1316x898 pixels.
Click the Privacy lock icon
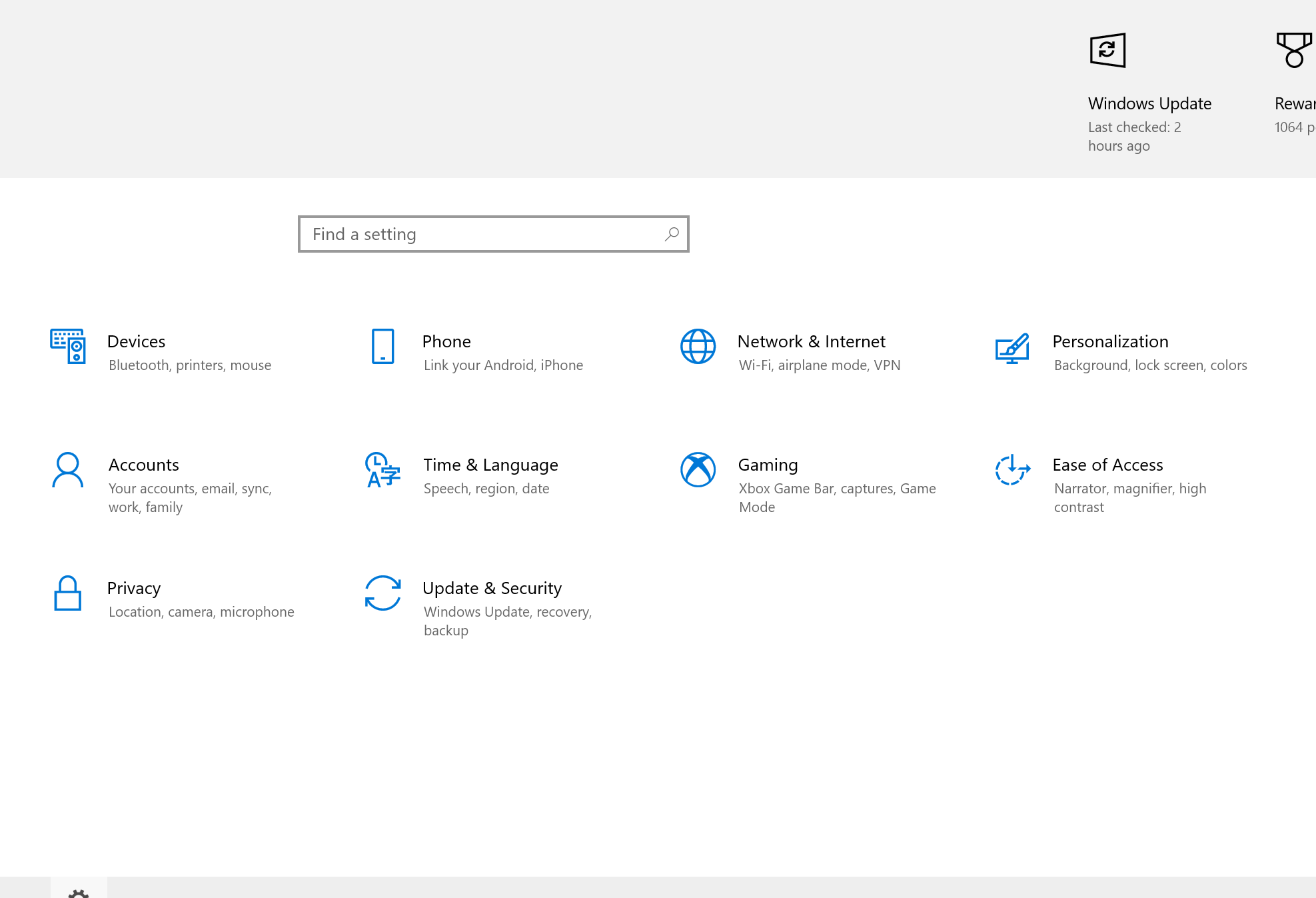click(67, 593)
